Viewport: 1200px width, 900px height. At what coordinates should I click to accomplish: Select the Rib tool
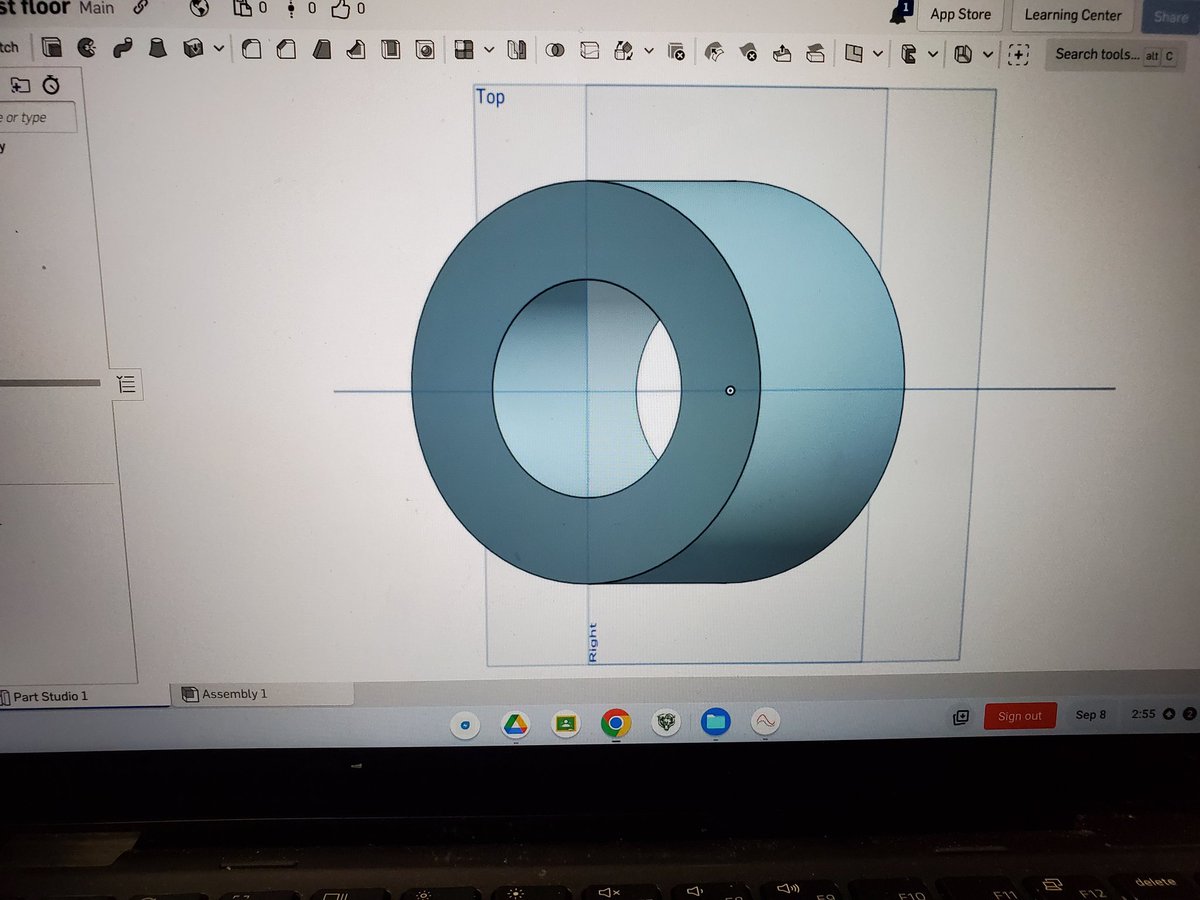(356, 49)
